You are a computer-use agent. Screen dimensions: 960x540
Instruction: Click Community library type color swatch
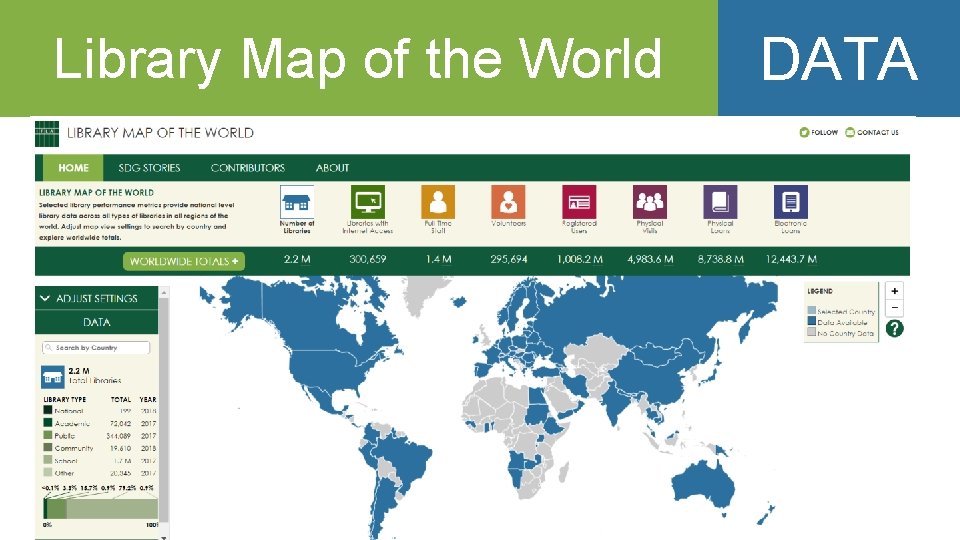click(x=48, y=448)
